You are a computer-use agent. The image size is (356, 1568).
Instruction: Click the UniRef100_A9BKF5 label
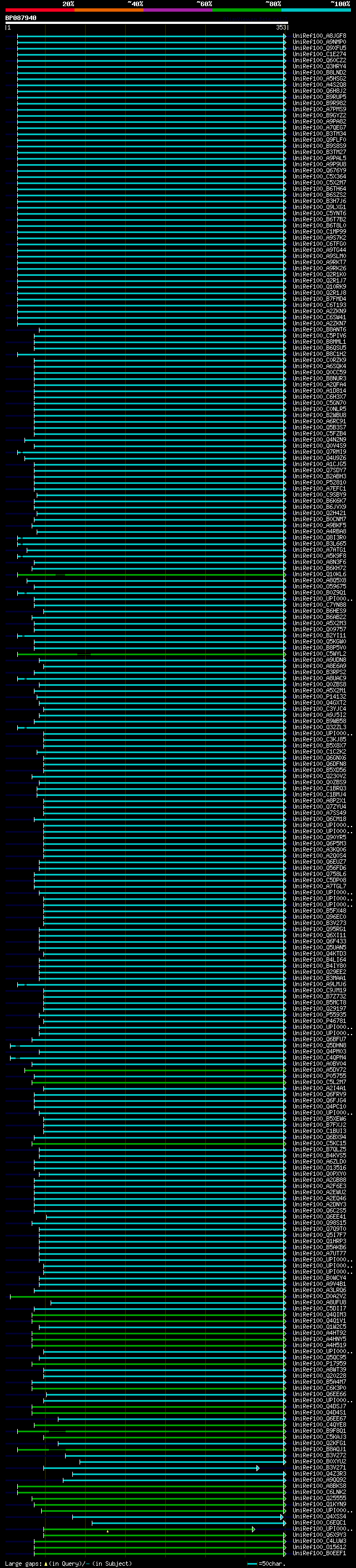click(x=319, y=525)
